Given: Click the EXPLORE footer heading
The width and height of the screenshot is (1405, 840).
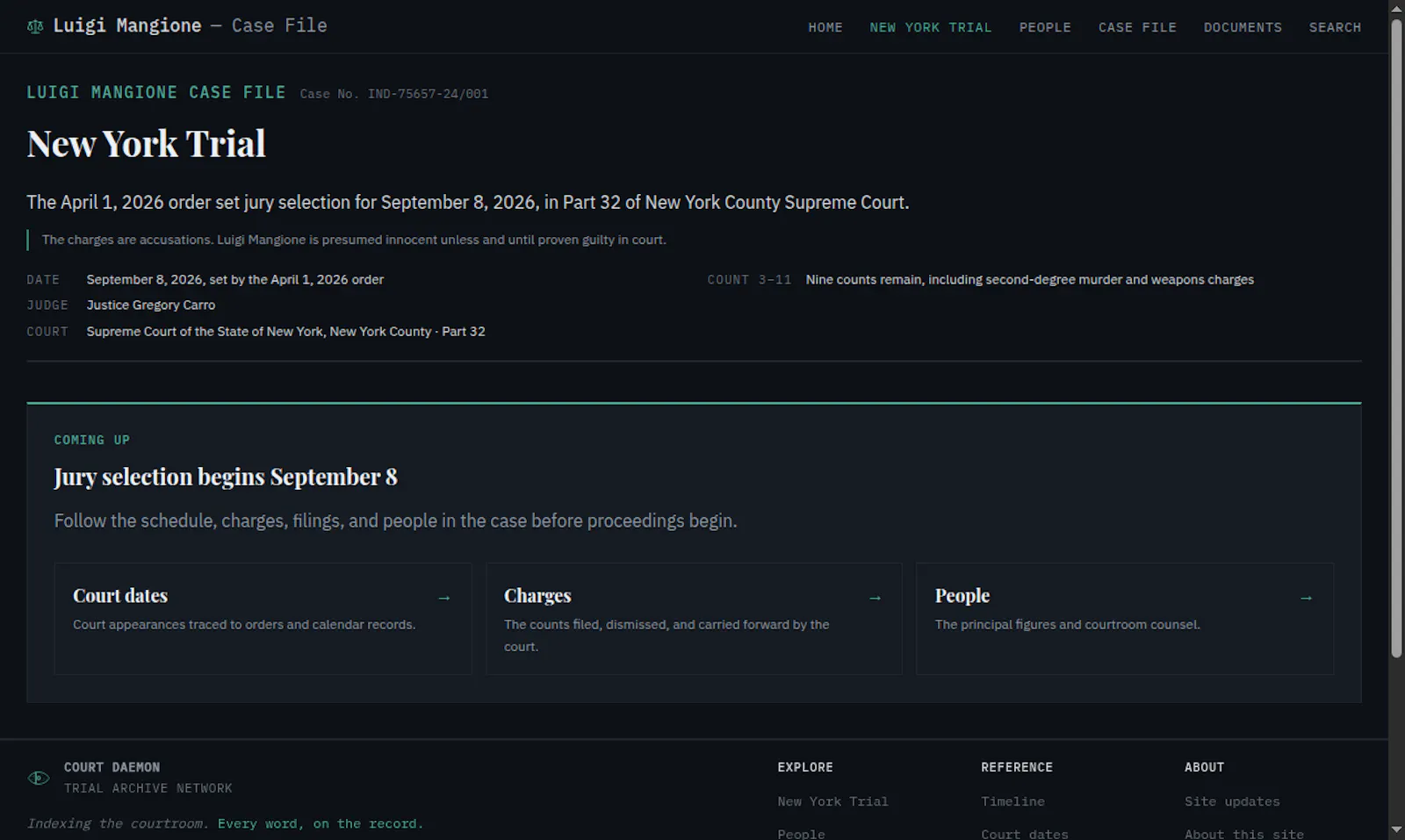Looking at the screenshot, I should pos(805,767).
